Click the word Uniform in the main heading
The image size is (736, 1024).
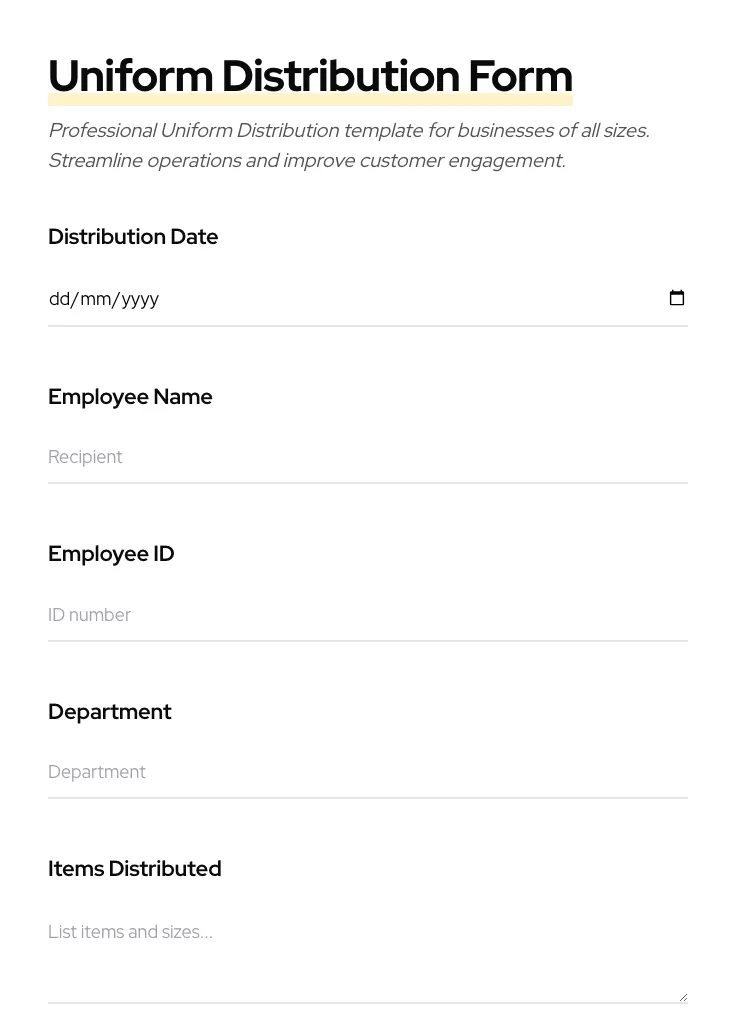click(x=130, y=77)
